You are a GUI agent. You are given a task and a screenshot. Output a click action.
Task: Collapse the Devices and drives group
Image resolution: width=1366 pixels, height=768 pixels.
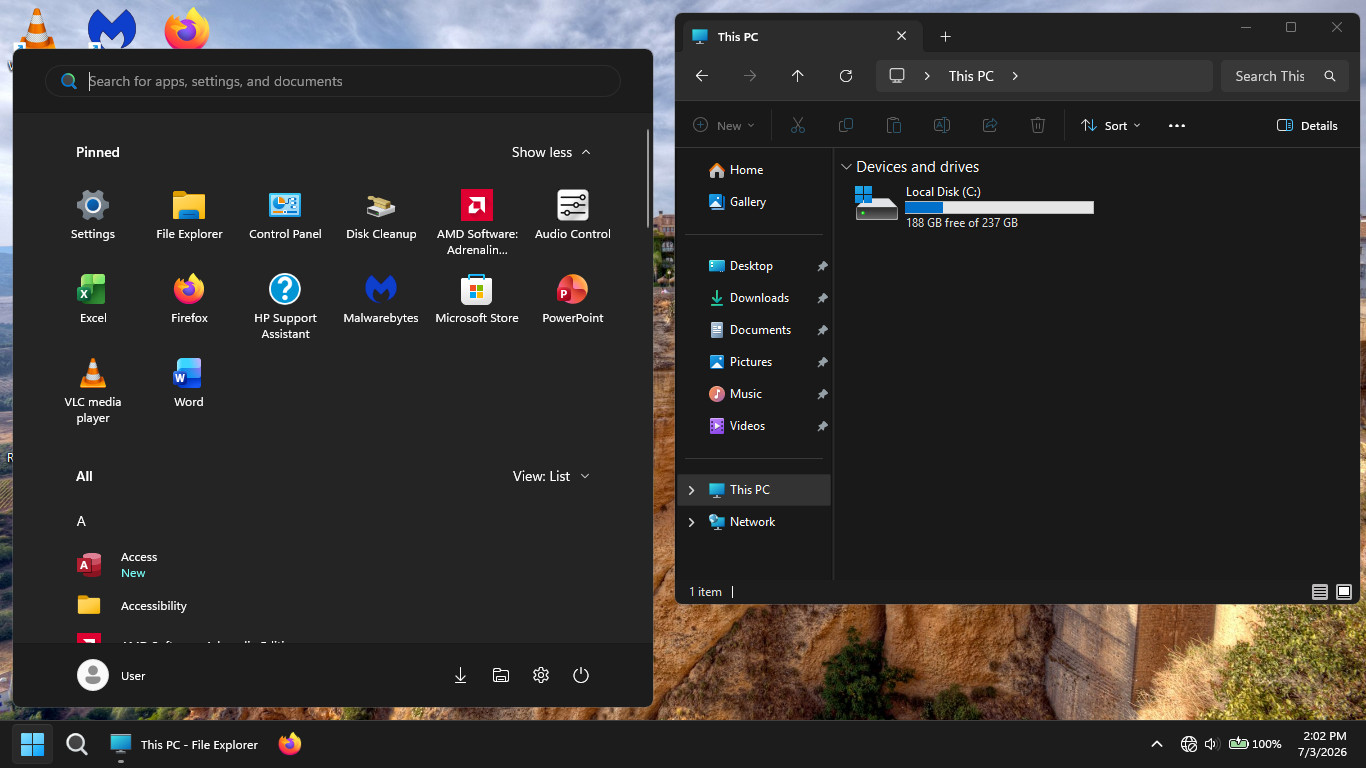pyautogui.click(x=846, y=167)
